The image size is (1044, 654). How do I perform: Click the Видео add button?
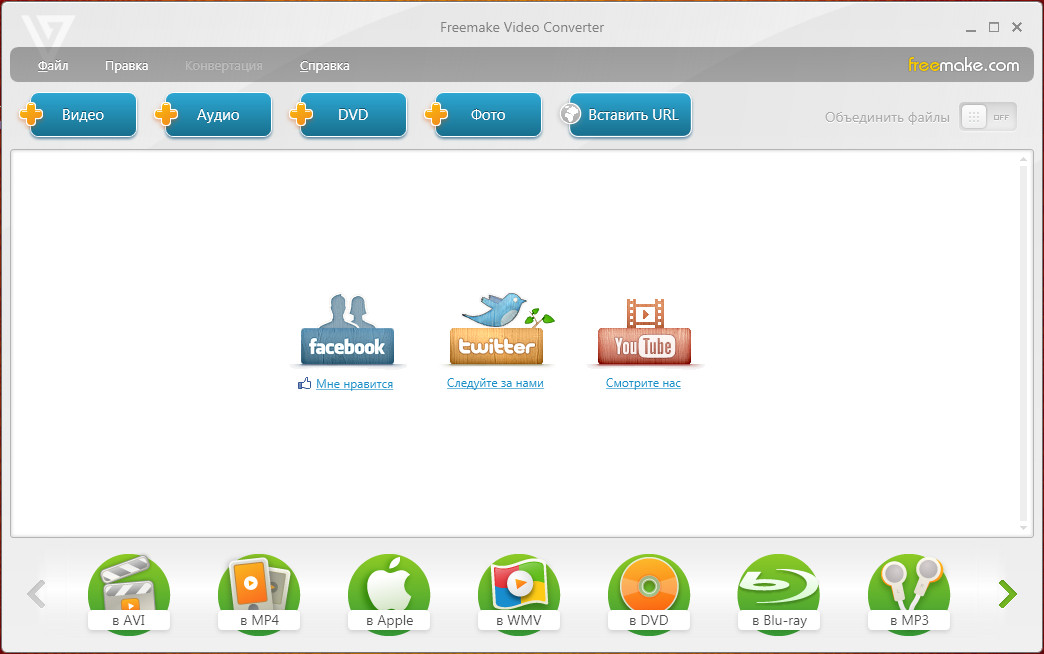click(x=82, y=115)
